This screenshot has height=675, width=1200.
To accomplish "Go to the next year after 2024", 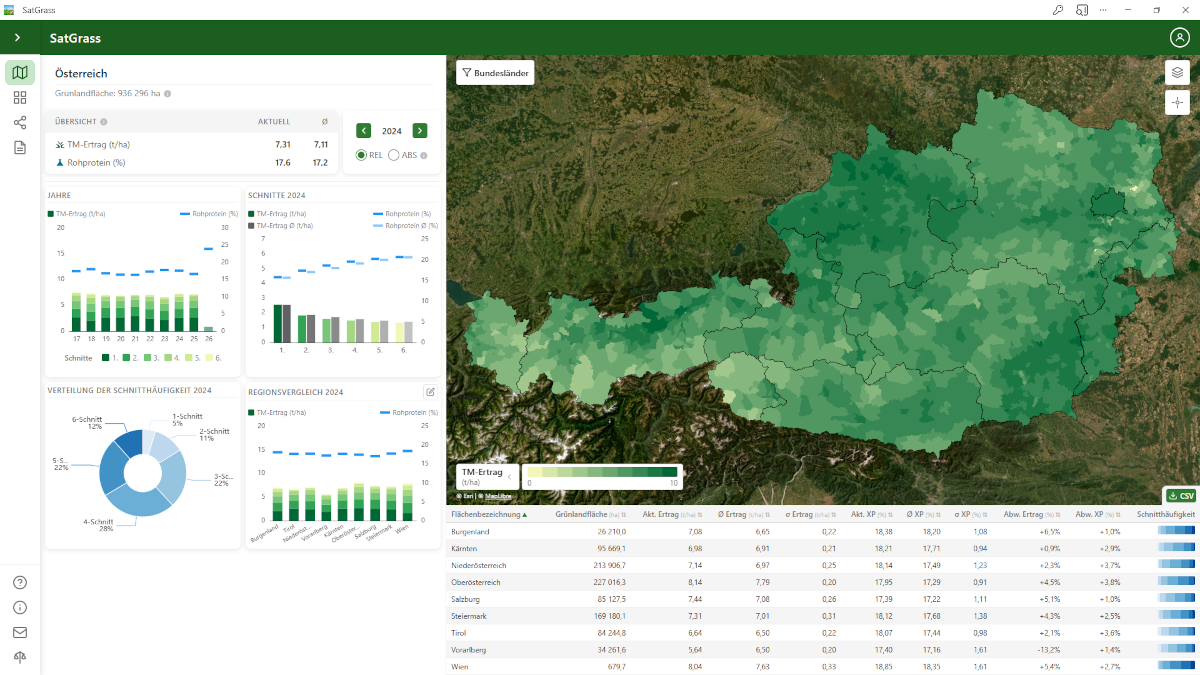I will click(x=420, y=131).
